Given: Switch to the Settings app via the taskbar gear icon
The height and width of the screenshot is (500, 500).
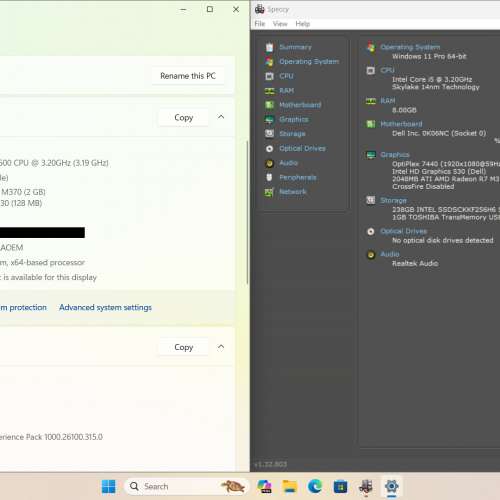Looking at the screenshot, I should pyautogui.click(x=391, y=486).
